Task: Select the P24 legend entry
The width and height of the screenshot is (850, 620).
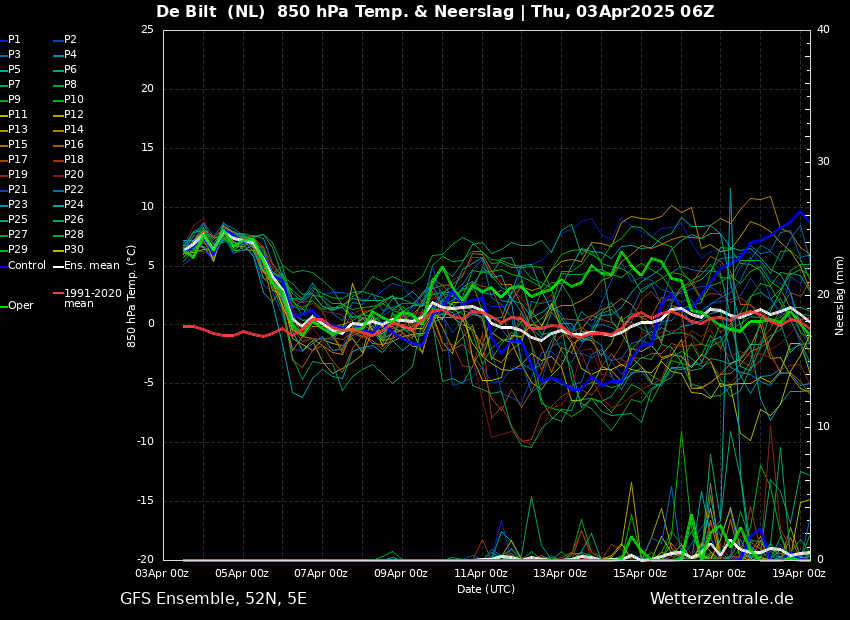Action: (x=74, y=205)
